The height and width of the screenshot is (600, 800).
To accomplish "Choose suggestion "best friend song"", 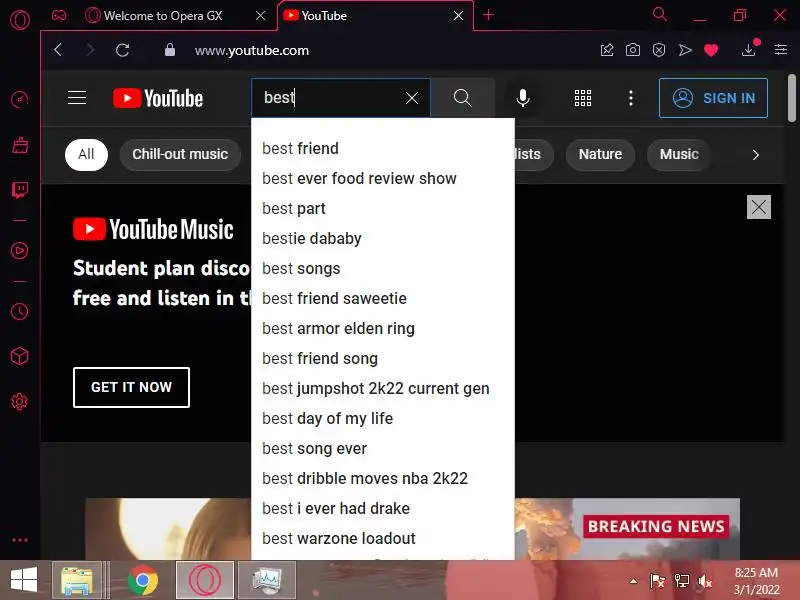I will tap(383, 359).
